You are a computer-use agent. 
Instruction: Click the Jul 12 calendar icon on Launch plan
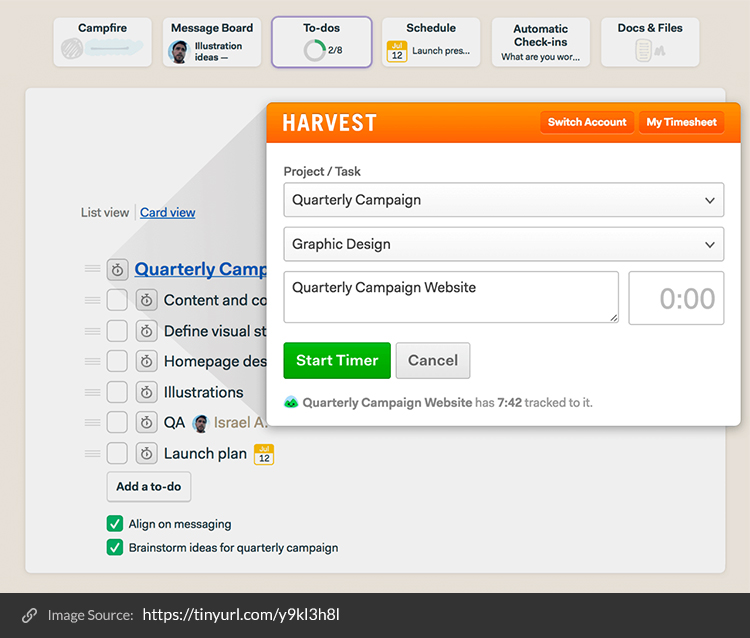(264, 454)
